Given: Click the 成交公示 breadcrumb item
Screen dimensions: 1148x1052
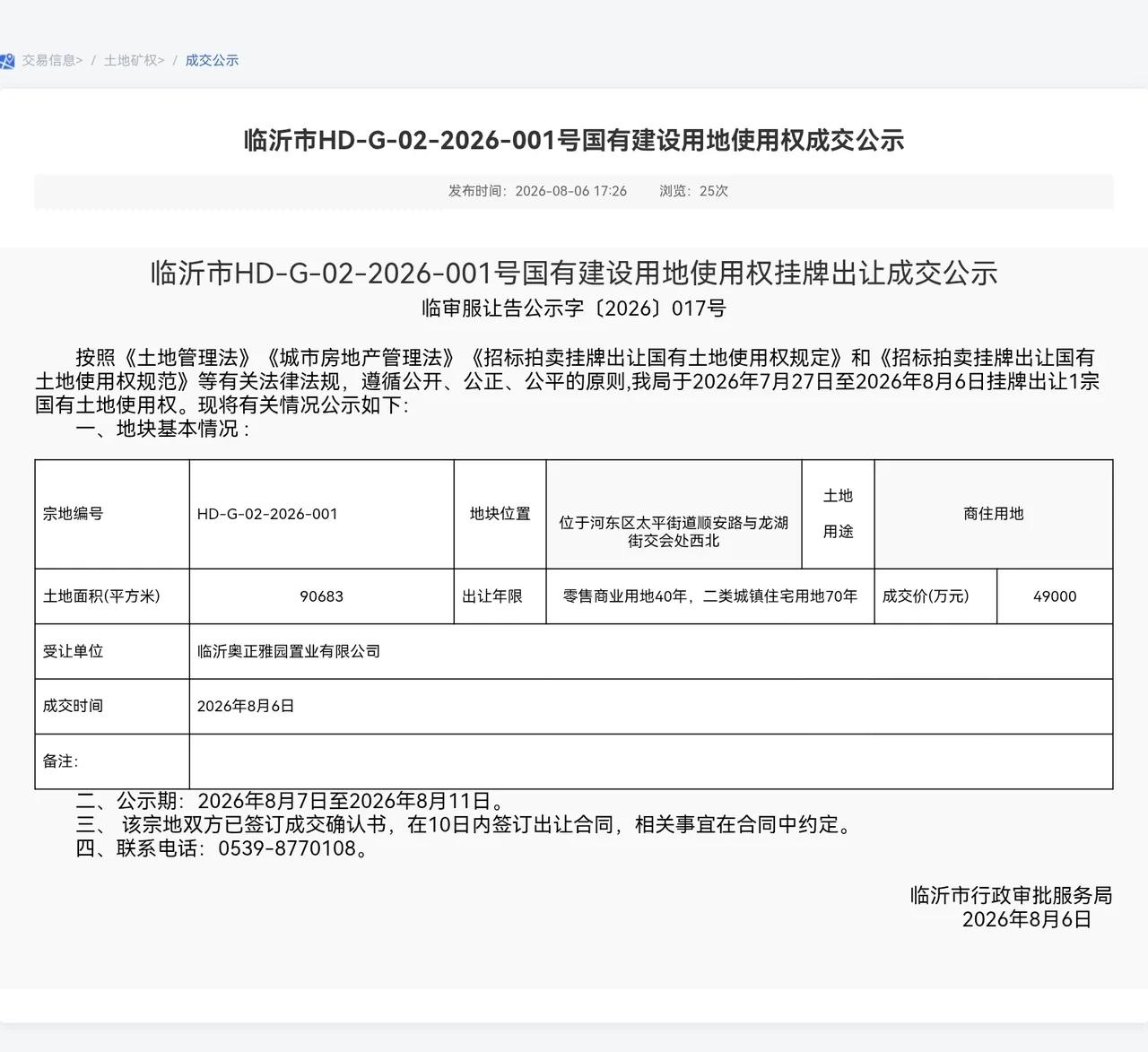Looking at the screenshot, I should click(212, 60).
